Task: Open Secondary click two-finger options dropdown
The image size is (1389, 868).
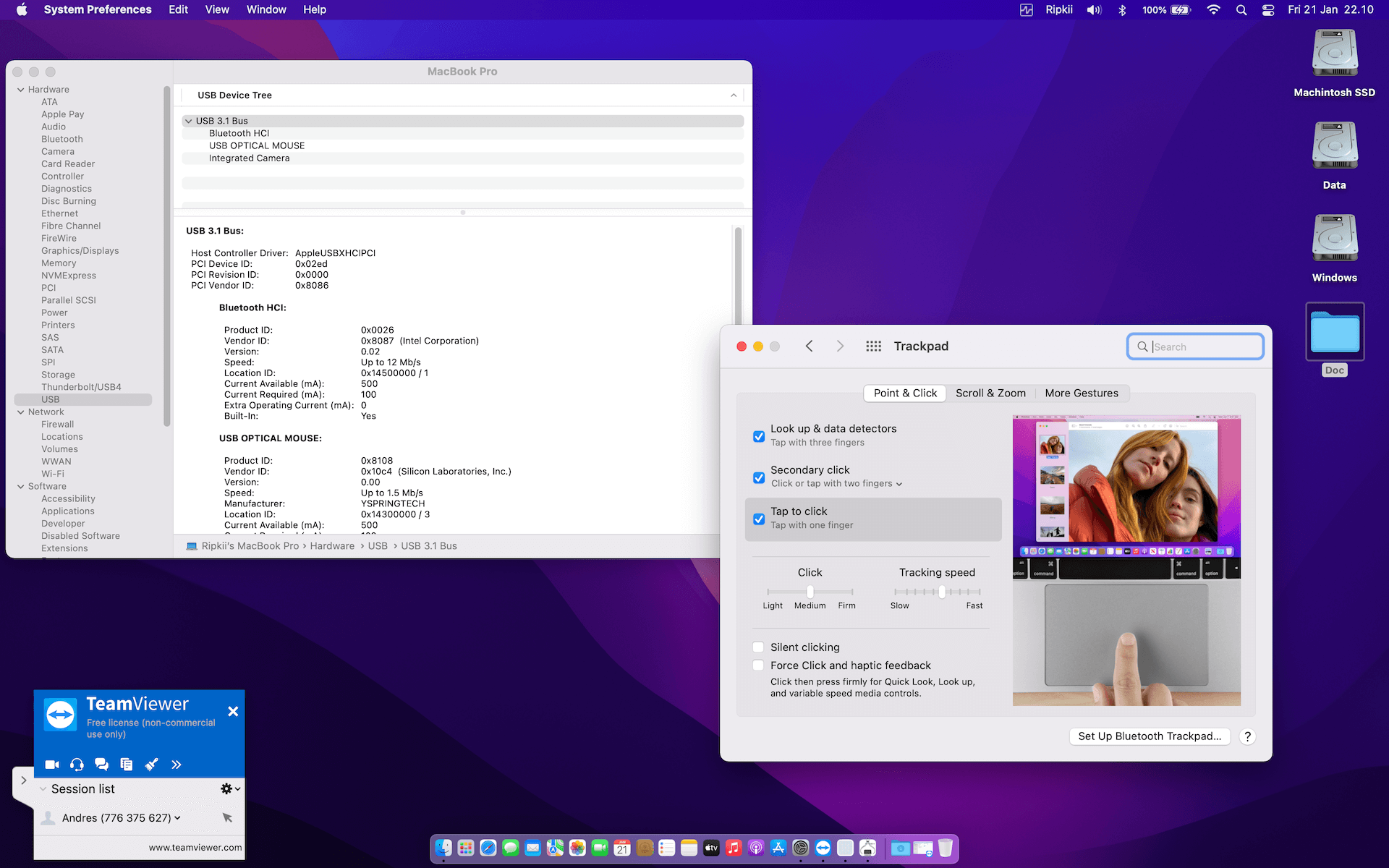Action: click(836, 484)
